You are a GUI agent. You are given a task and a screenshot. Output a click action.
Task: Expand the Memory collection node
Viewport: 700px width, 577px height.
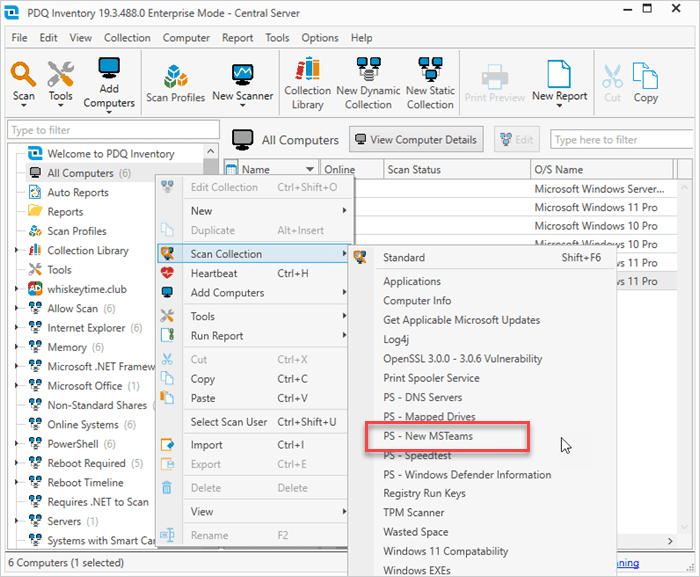(x=17, y=347)
